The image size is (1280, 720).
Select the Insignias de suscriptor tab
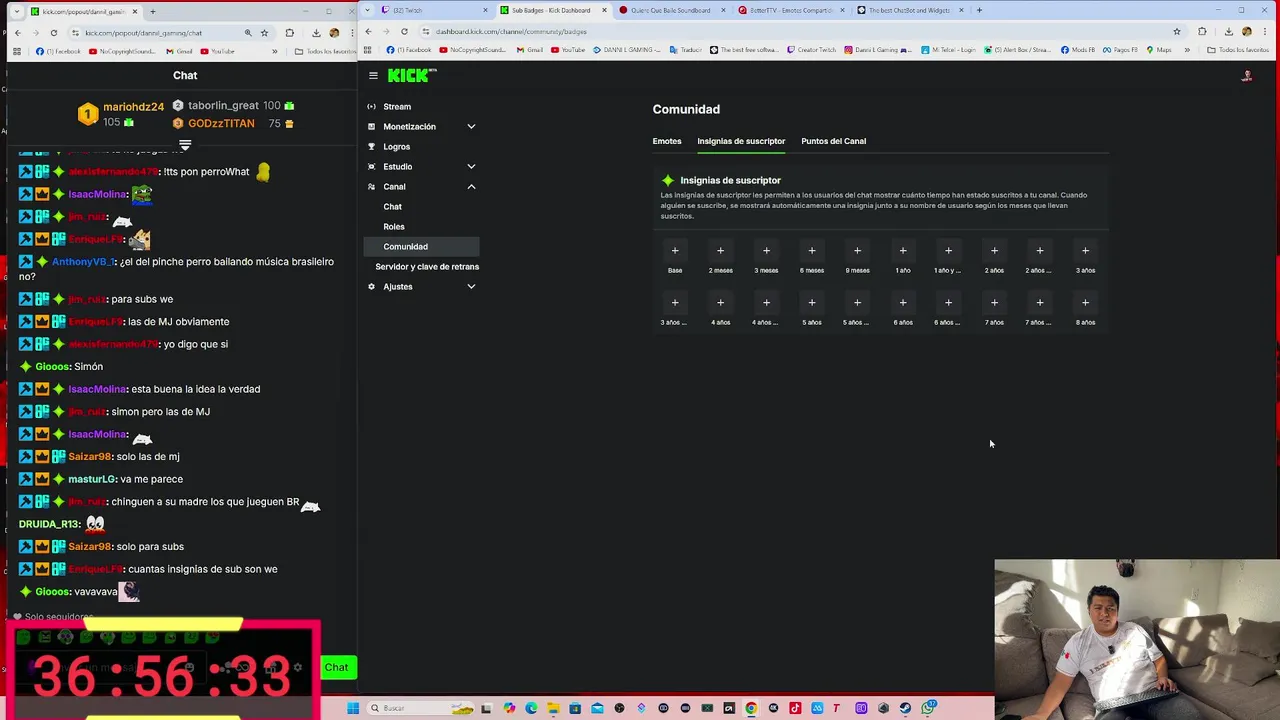[741, 141]
